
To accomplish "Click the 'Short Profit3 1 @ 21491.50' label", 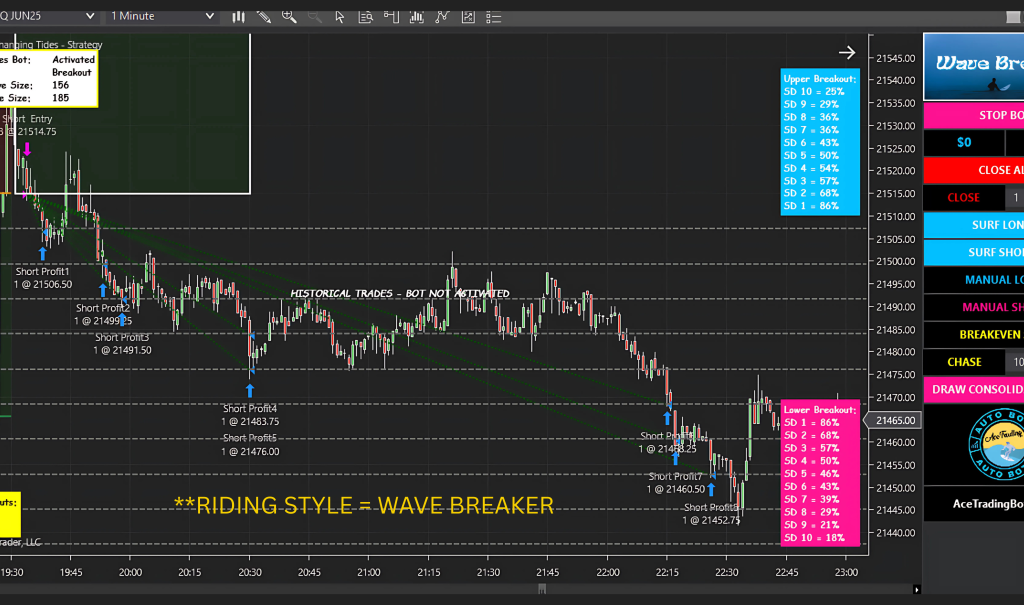I will (122, 344).
